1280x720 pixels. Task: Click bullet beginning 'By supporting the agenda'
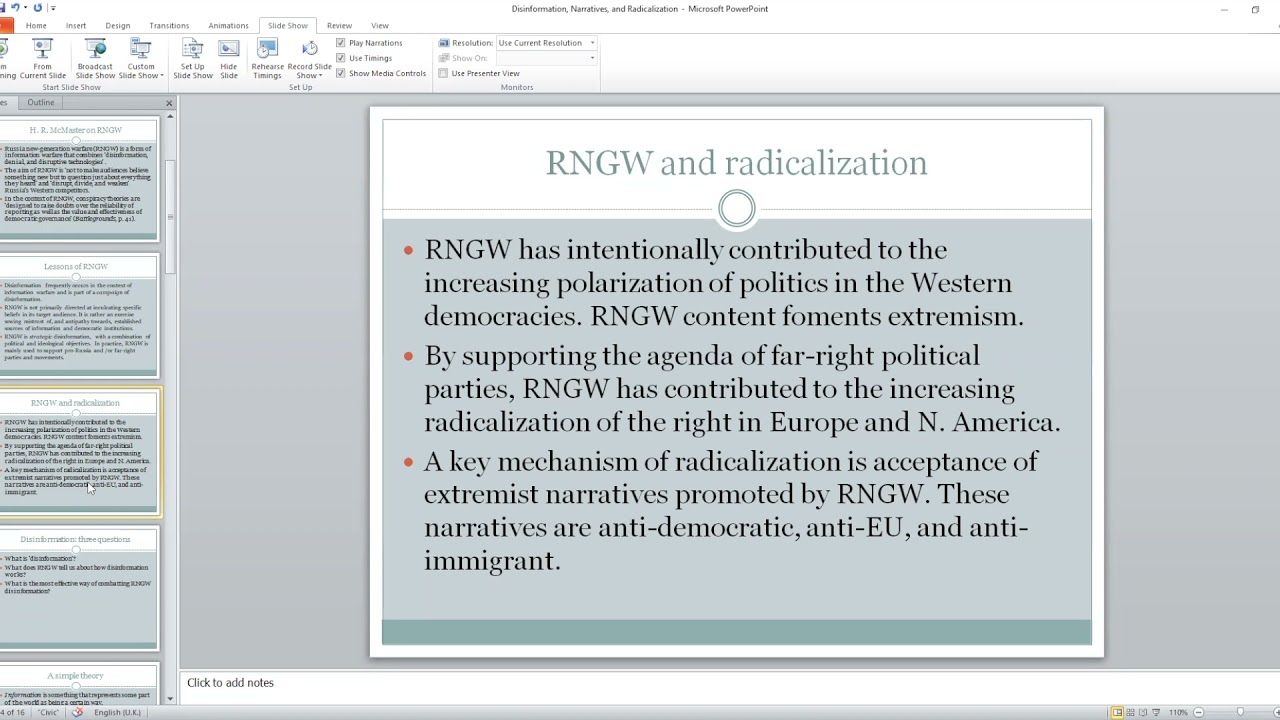click(x=742, y=389)
